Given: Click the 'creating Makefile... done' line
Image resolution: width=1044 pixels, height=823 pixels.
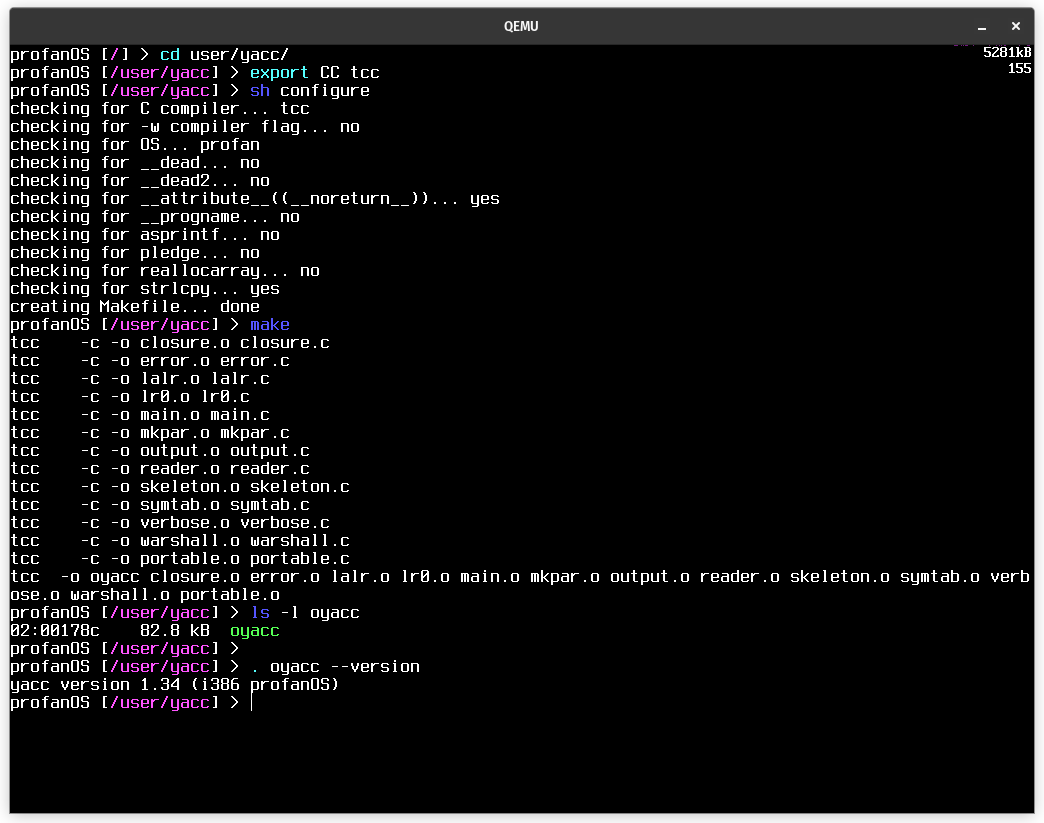Looking at the screenshot, I should pyautogui.click(x=134, y=307).
